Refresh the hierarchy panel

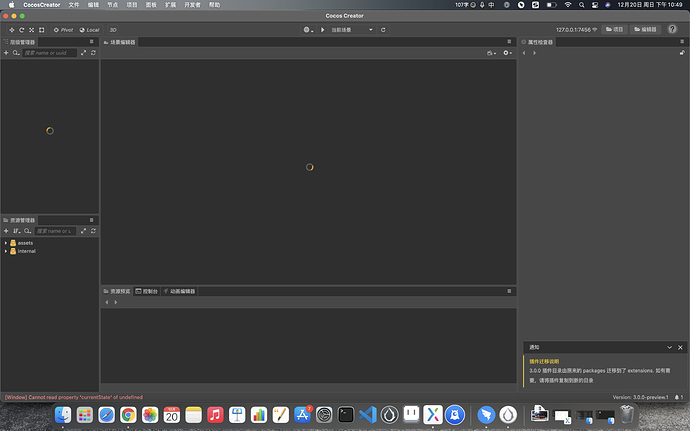click(93, 53)
